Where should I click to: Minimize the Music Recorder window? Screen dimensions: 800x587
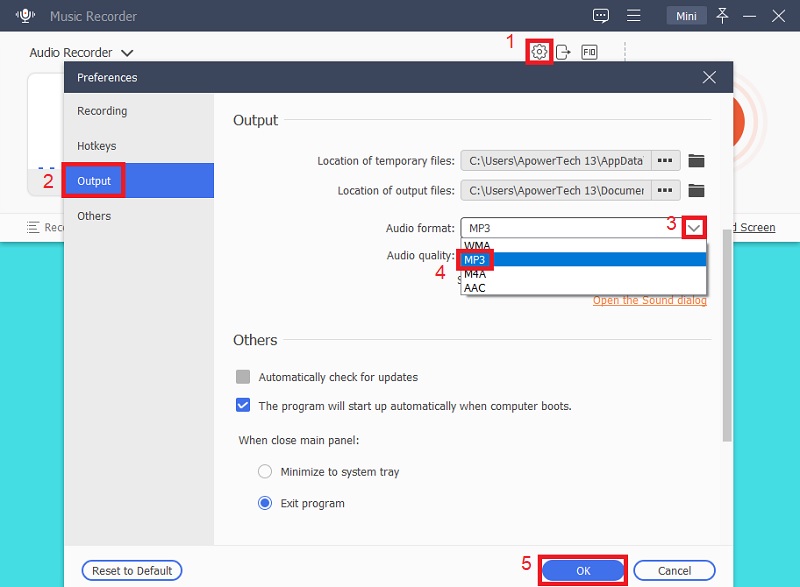click(749, 16)
